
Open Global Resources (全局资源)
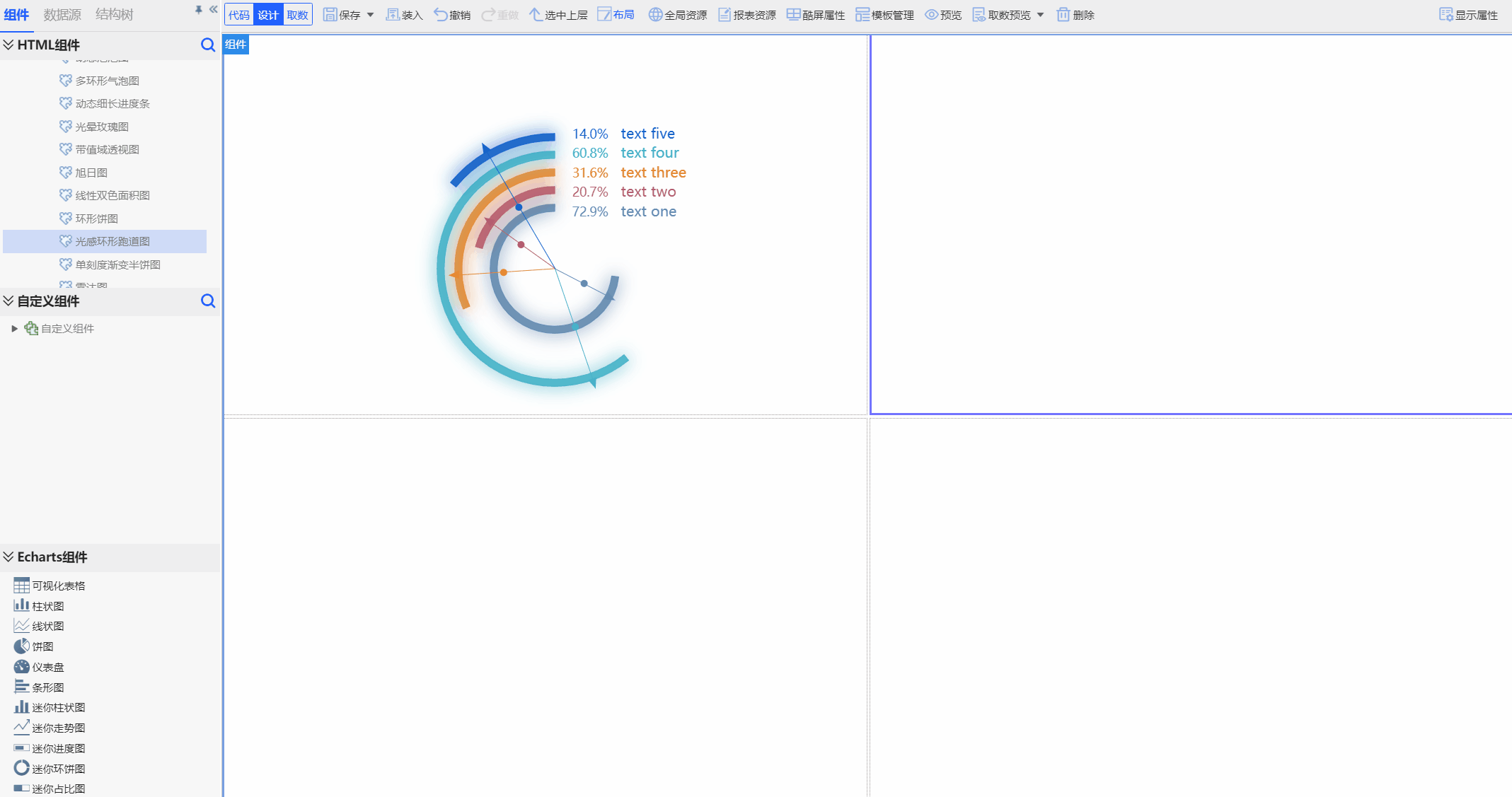(677, 15)
